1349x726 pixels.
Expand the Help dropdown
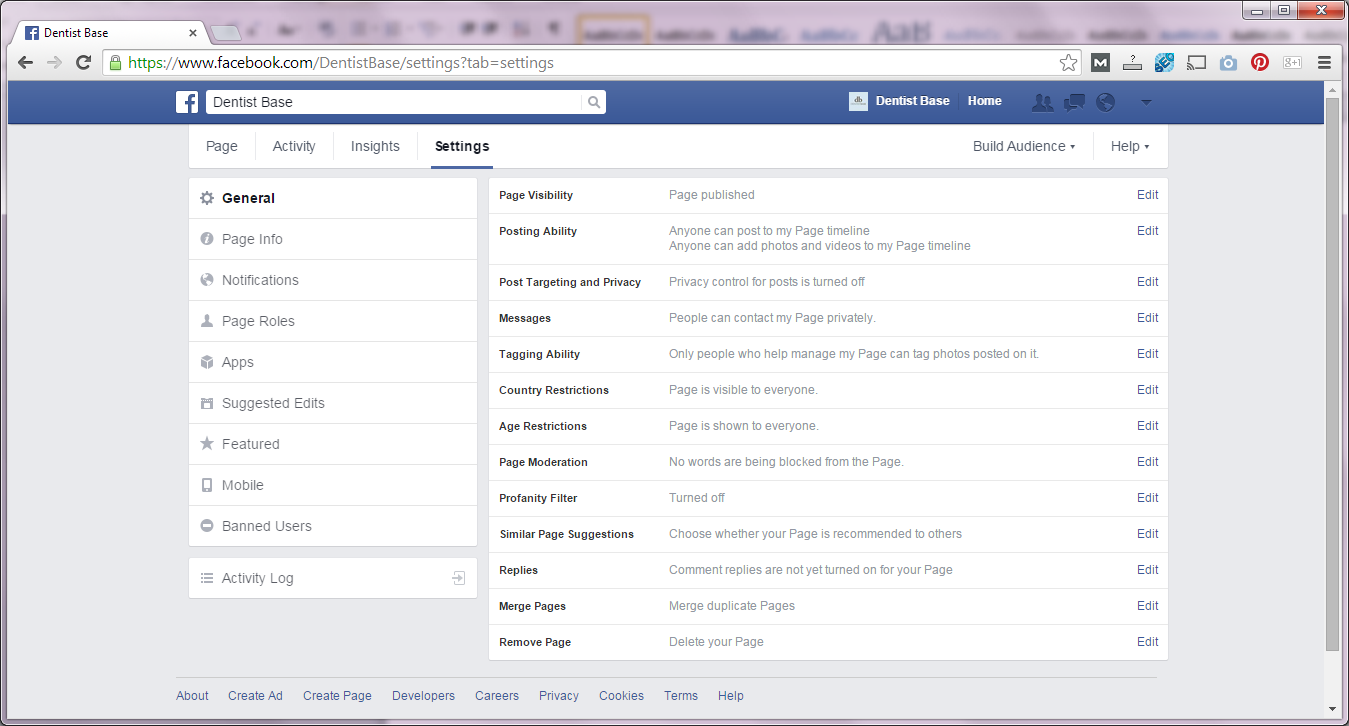click(x=1130, y=146)
